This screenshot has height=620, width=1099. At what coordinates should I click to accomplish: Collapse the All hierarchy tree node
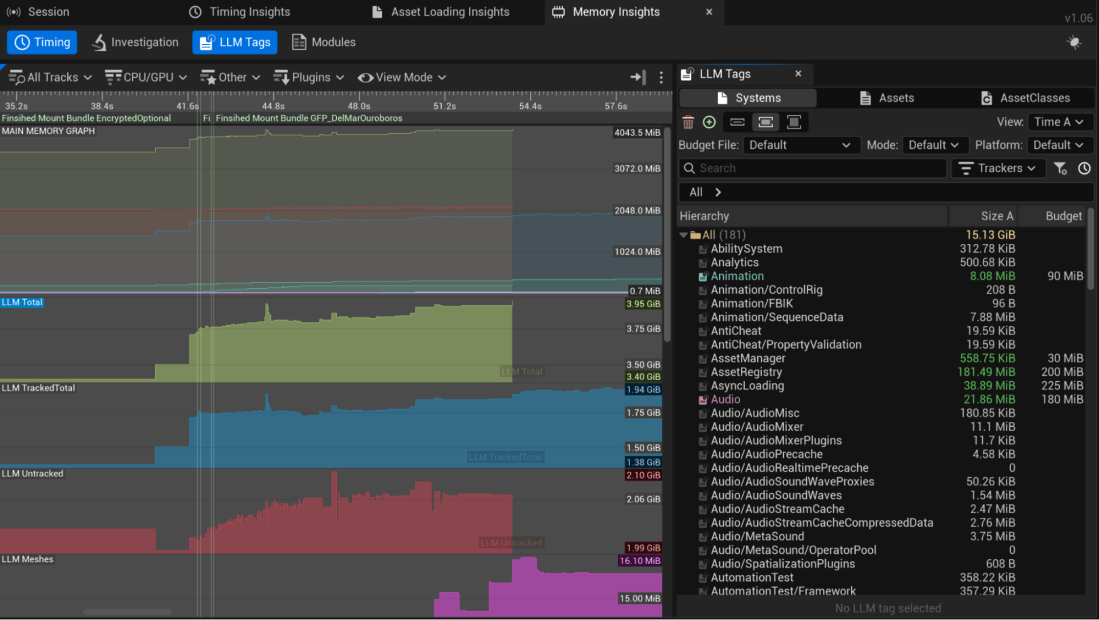click(684, 235)
